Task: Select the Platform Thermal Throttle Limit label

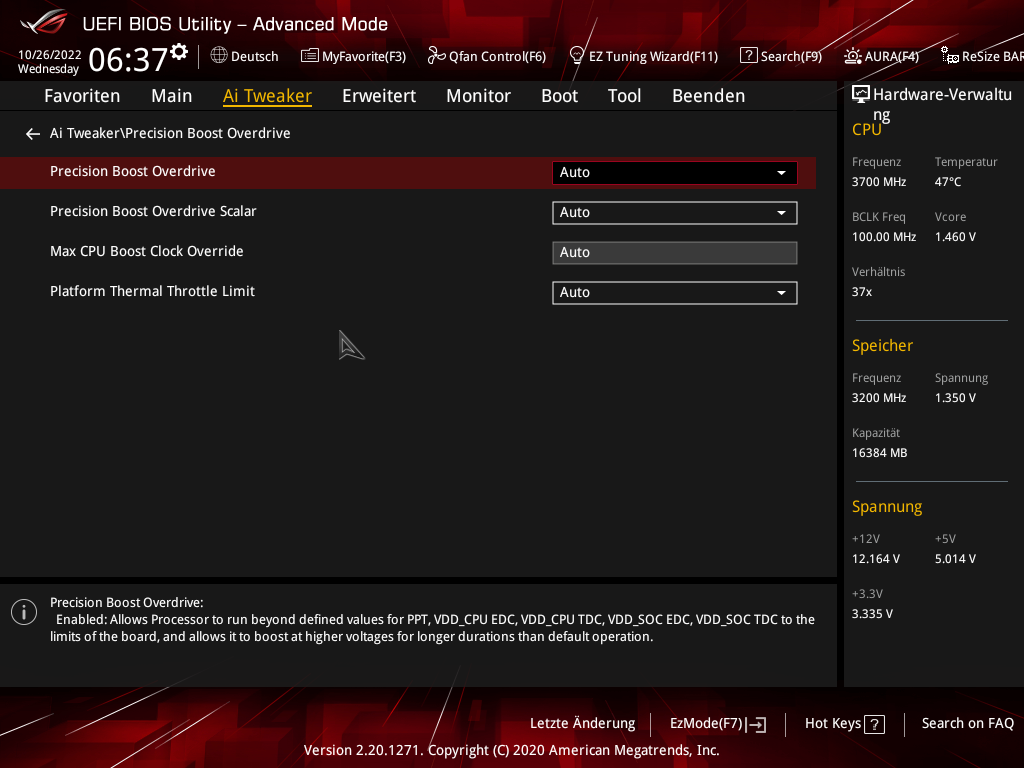Action: click(152, 291)
